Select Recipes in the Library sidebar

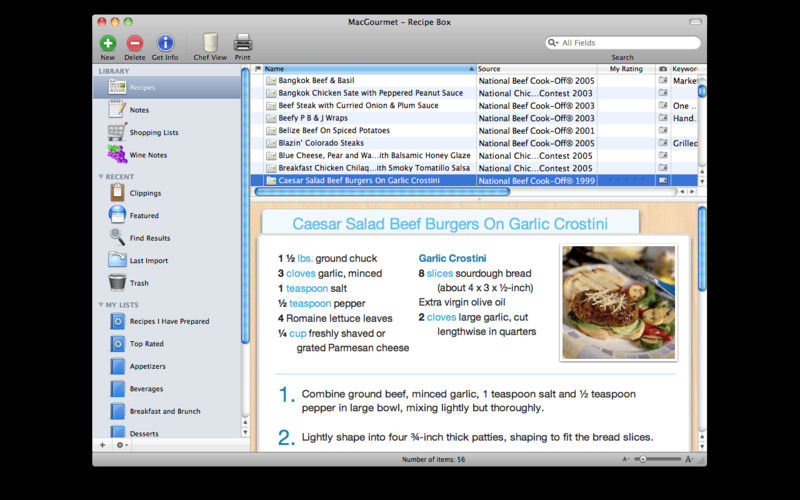[166, 87]
